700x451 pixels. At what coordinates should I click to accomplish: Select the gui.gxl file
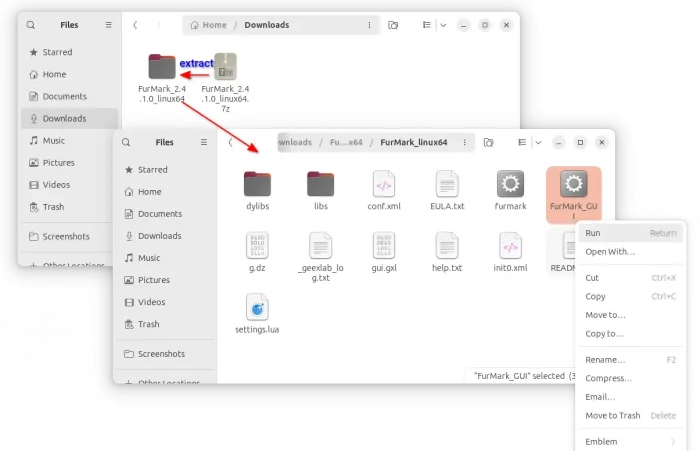[x=384, y=251]
